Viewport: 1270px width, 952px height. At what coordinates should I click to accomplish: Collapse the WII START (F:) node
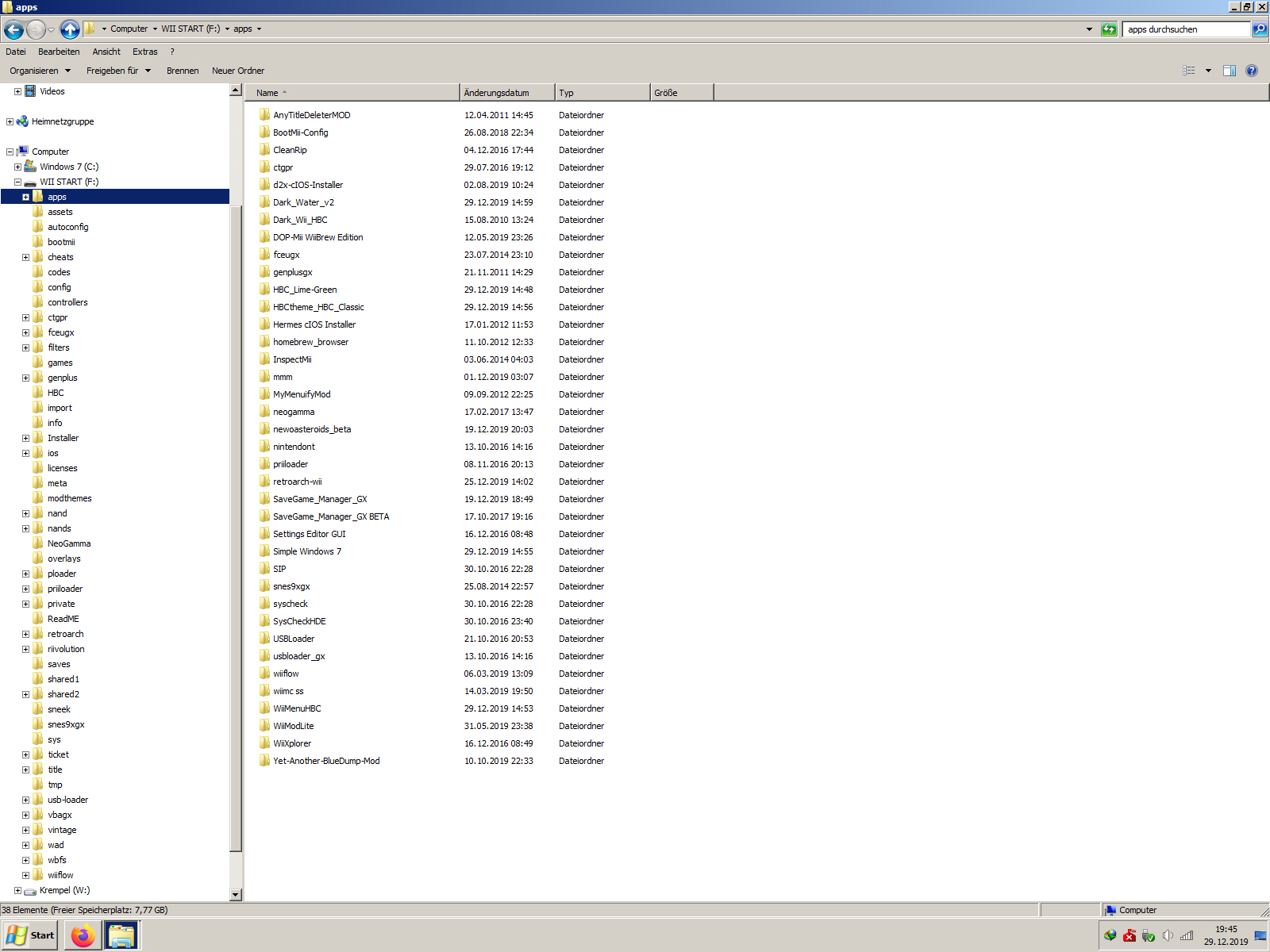tap(17, 182)
